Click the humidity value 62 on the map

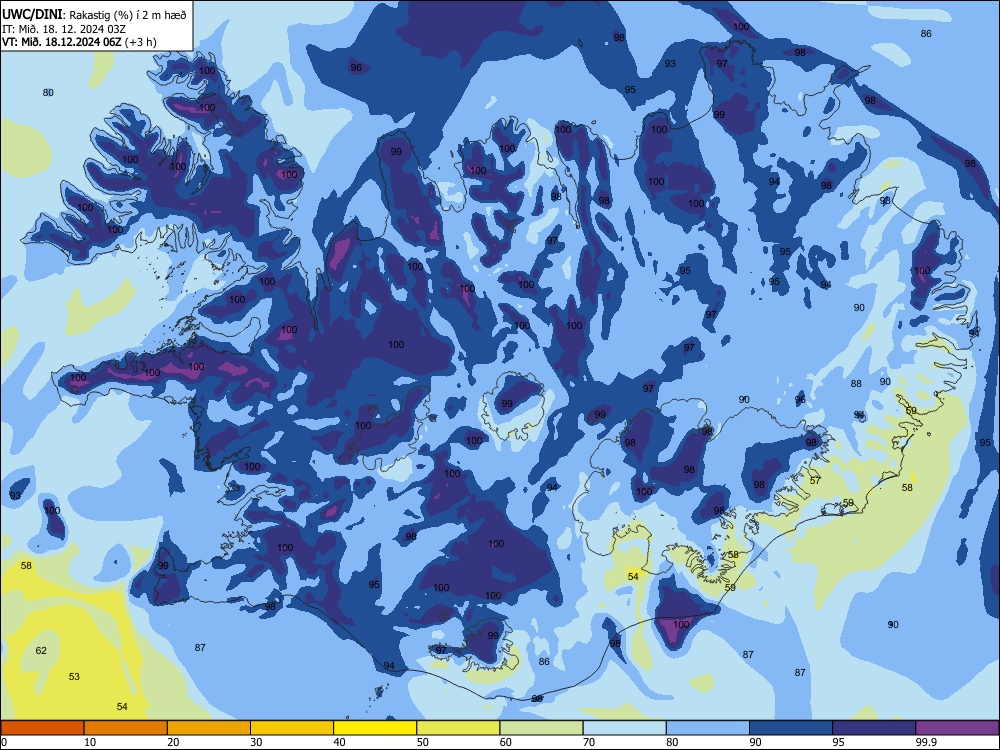pos(41,651)
